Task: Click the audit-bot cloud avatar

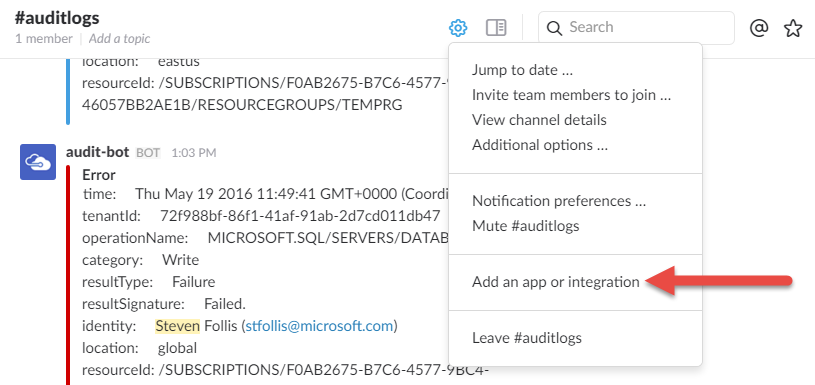Action: click(38, 162)
